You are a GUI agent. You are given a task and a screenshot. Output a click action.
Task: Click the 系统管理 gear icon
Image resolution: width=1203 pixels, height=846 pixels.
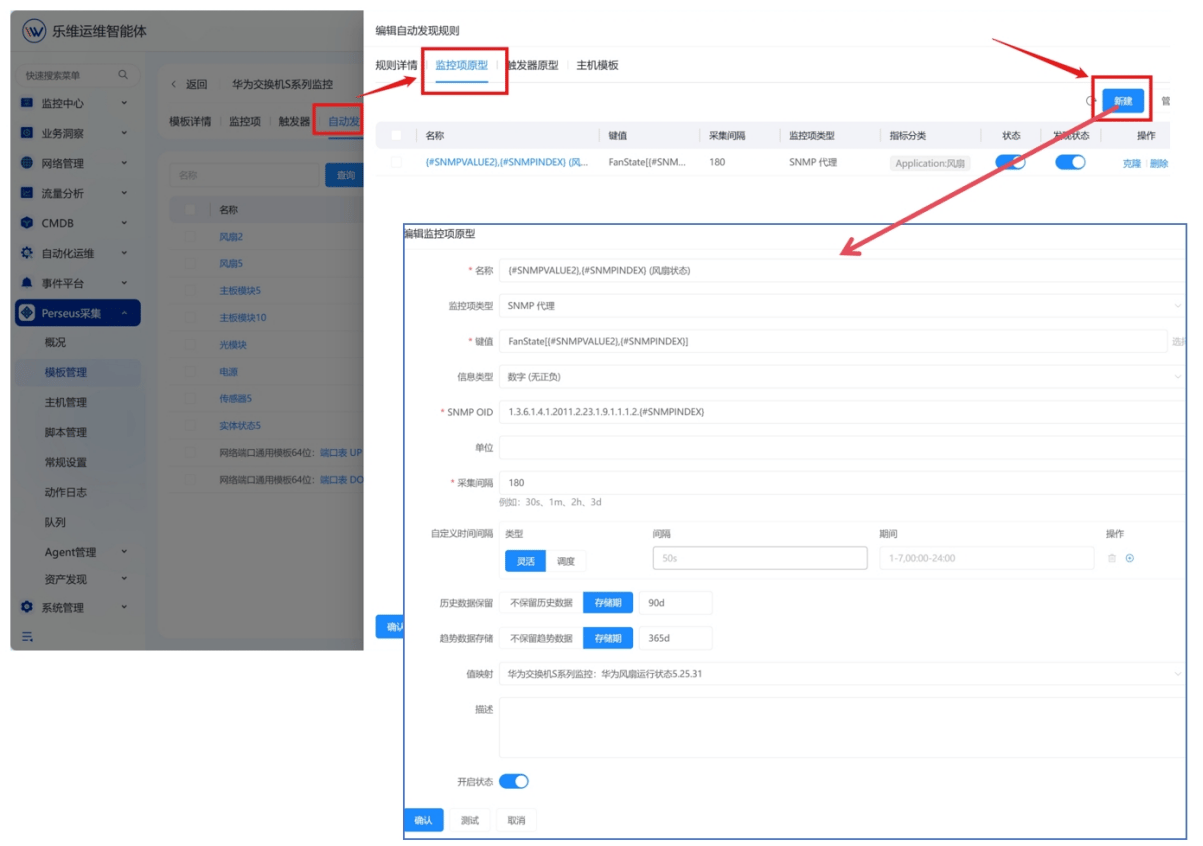point(27,607)
